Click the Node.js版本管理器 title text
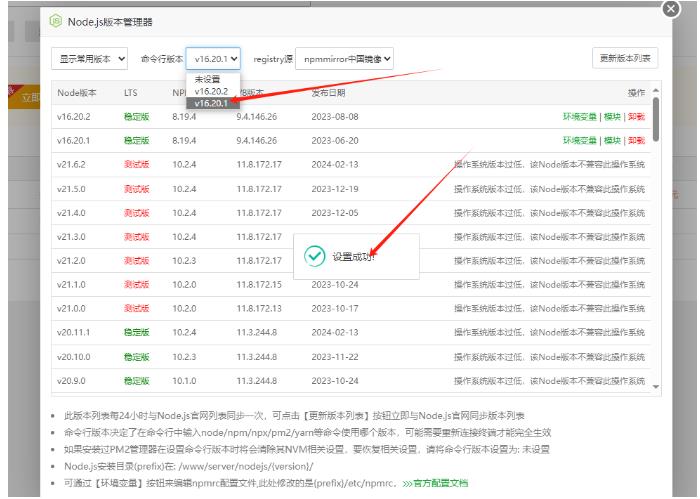 click(110, 22)
